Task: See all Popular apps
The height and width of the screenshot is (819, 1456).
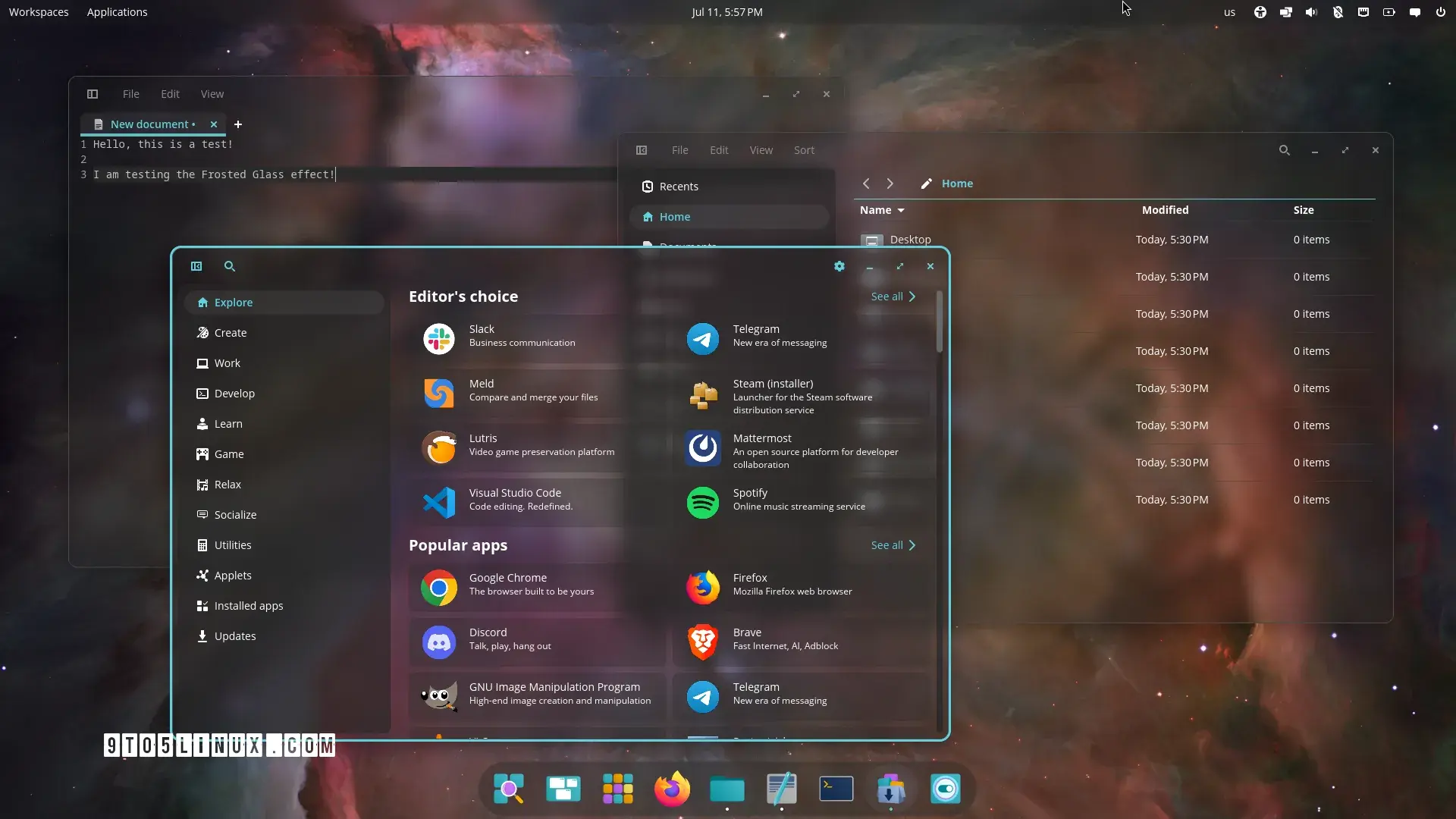Action: 893,545
